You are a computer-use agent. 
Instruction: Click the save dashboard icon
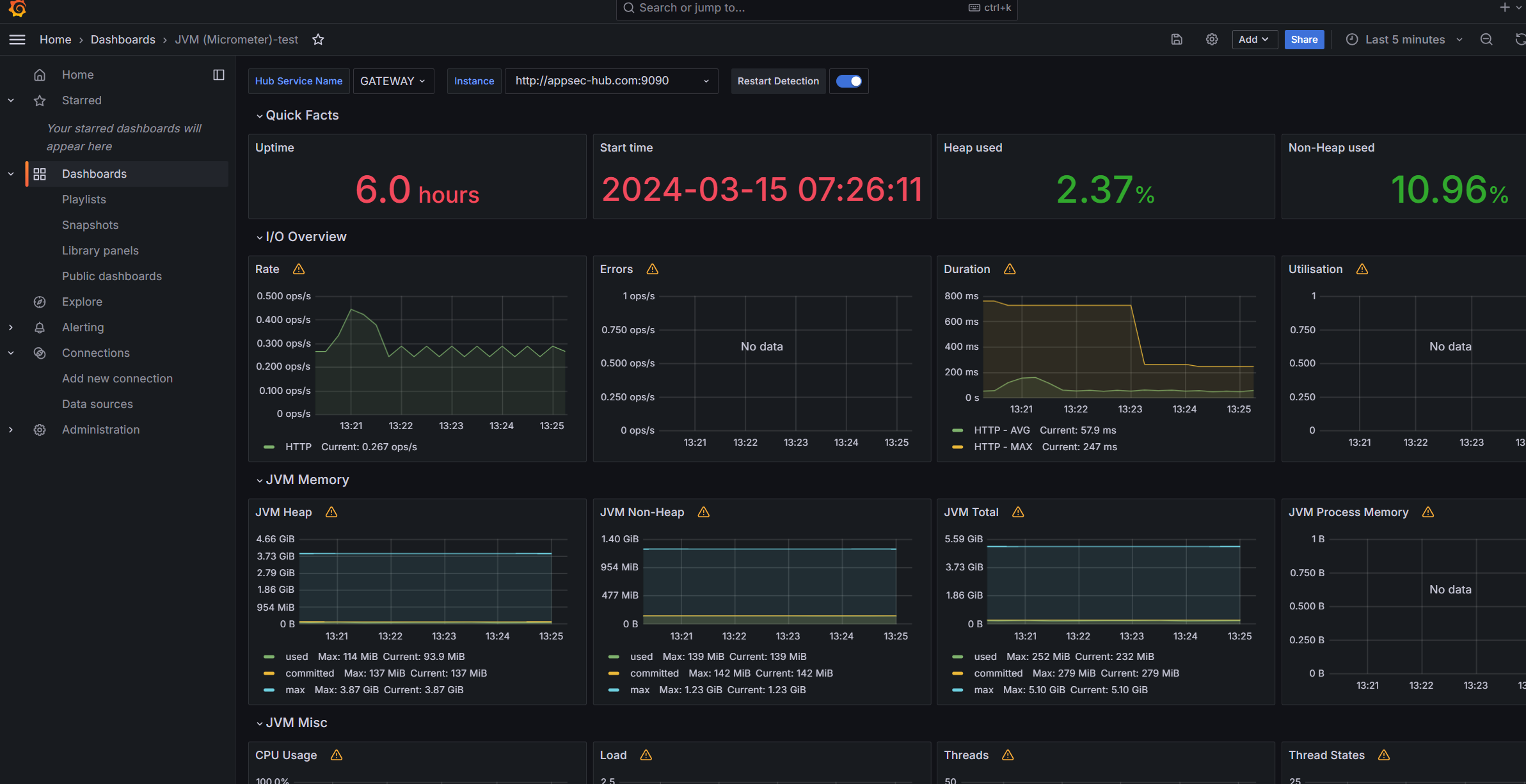(1177, 40)
